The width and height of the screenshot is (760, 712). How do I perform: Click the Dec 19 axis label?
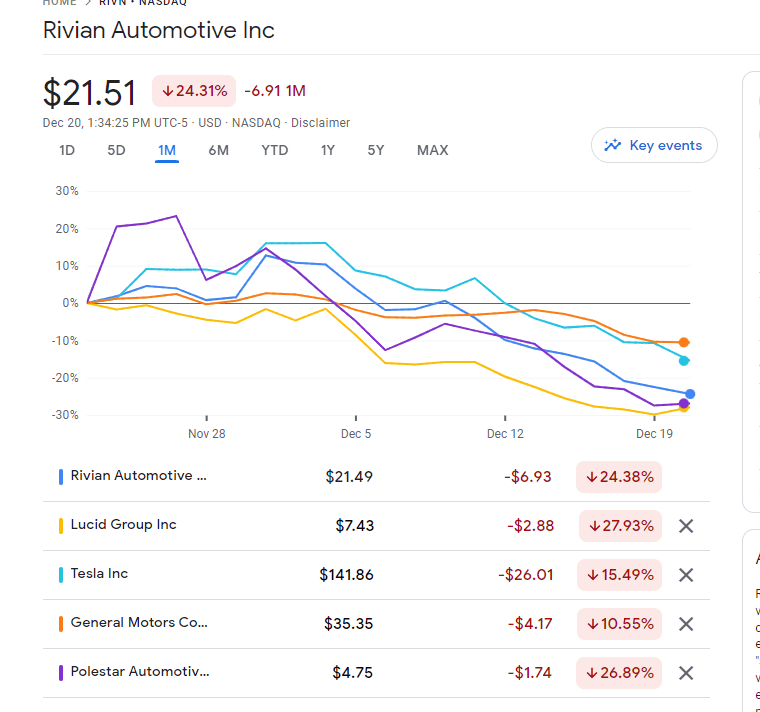(654, 434)
